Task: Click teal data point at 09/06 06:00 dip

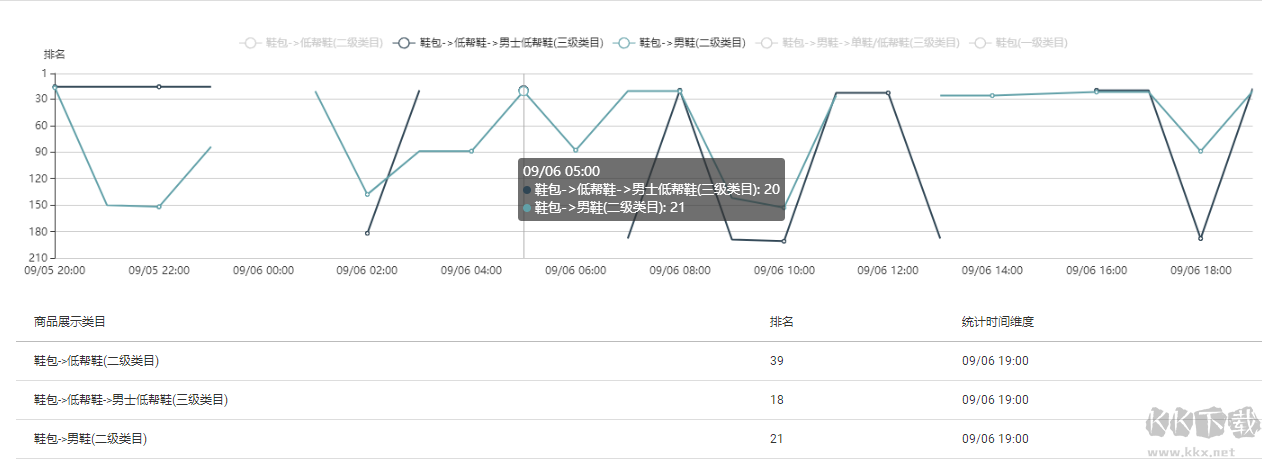Action: 576,150
